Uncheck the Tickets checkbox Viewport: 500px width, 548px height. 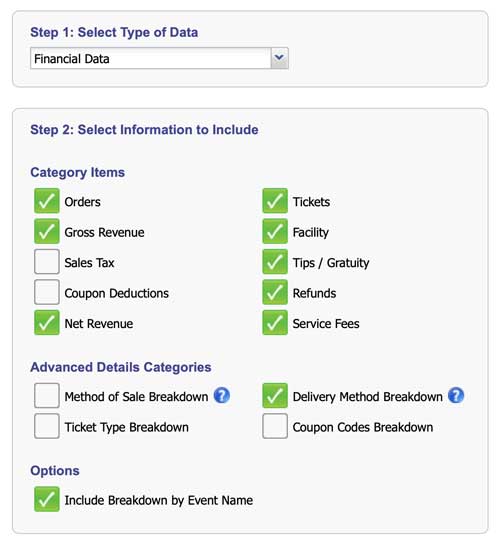click(275, 201)
